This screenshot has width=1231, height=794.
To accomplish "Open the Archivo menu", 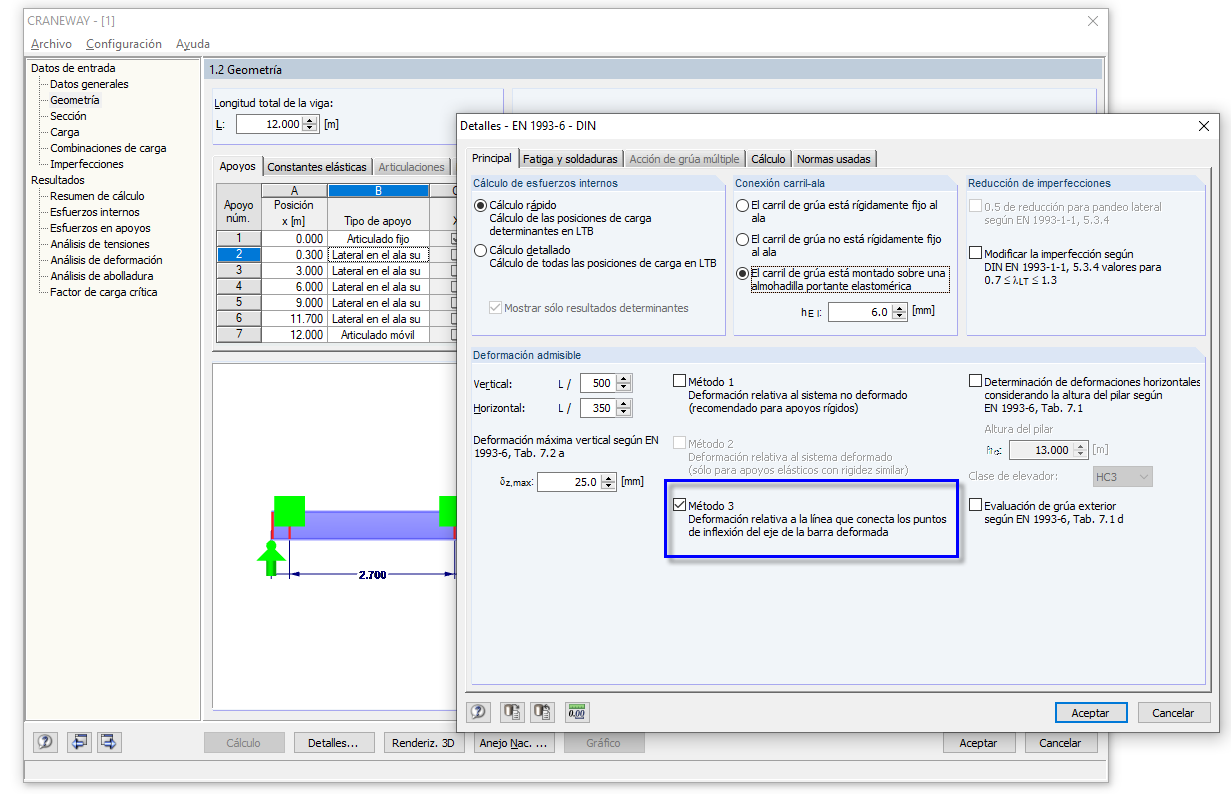I will pos(51,44).
